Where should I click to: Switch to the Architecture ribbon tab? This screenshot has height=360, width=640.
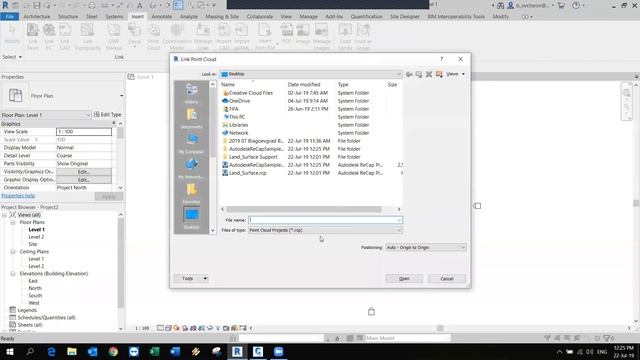[x=37, y=17]
